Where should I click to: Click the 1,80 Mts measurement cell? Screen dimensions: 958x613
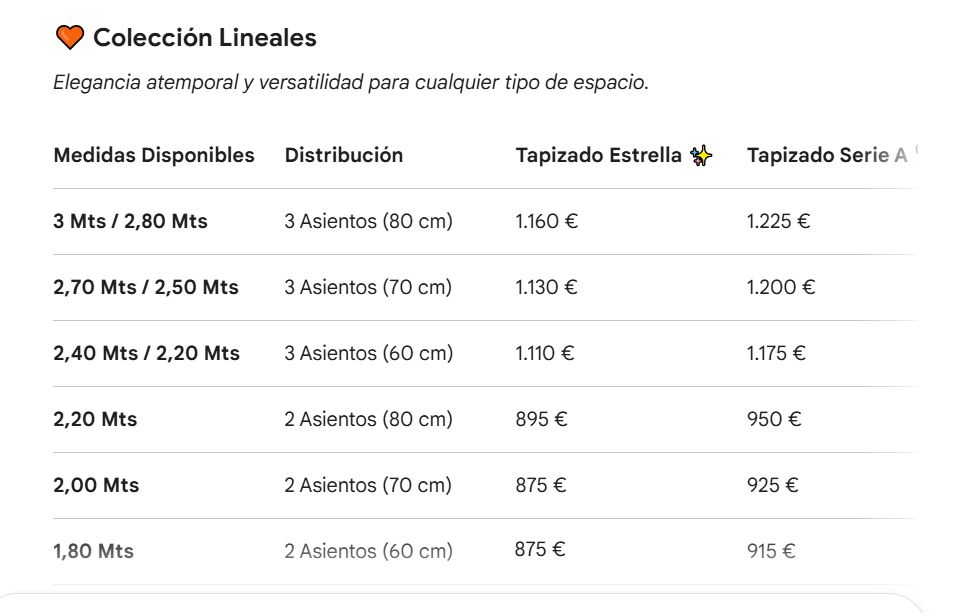pos(93,551)
